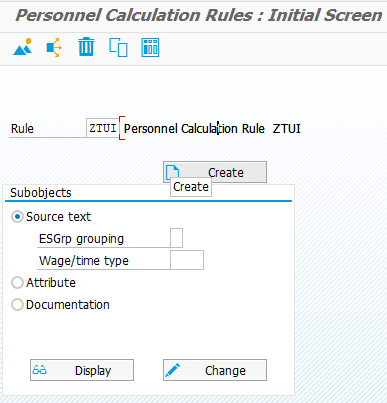Focus the Wage/time type input box
The width and height of the screenshot is (387, 403).
pos(187,260)
